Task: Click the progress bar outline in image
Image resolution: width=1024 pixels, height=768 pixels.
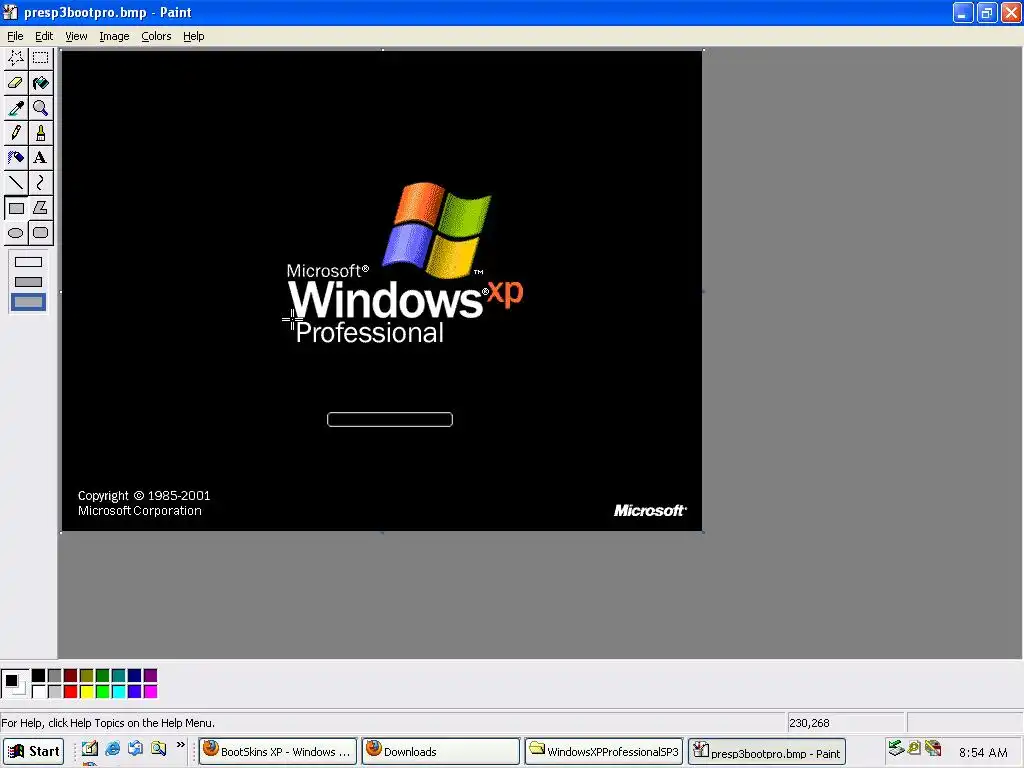Action: pyautogui.click(x=390, y=419)
